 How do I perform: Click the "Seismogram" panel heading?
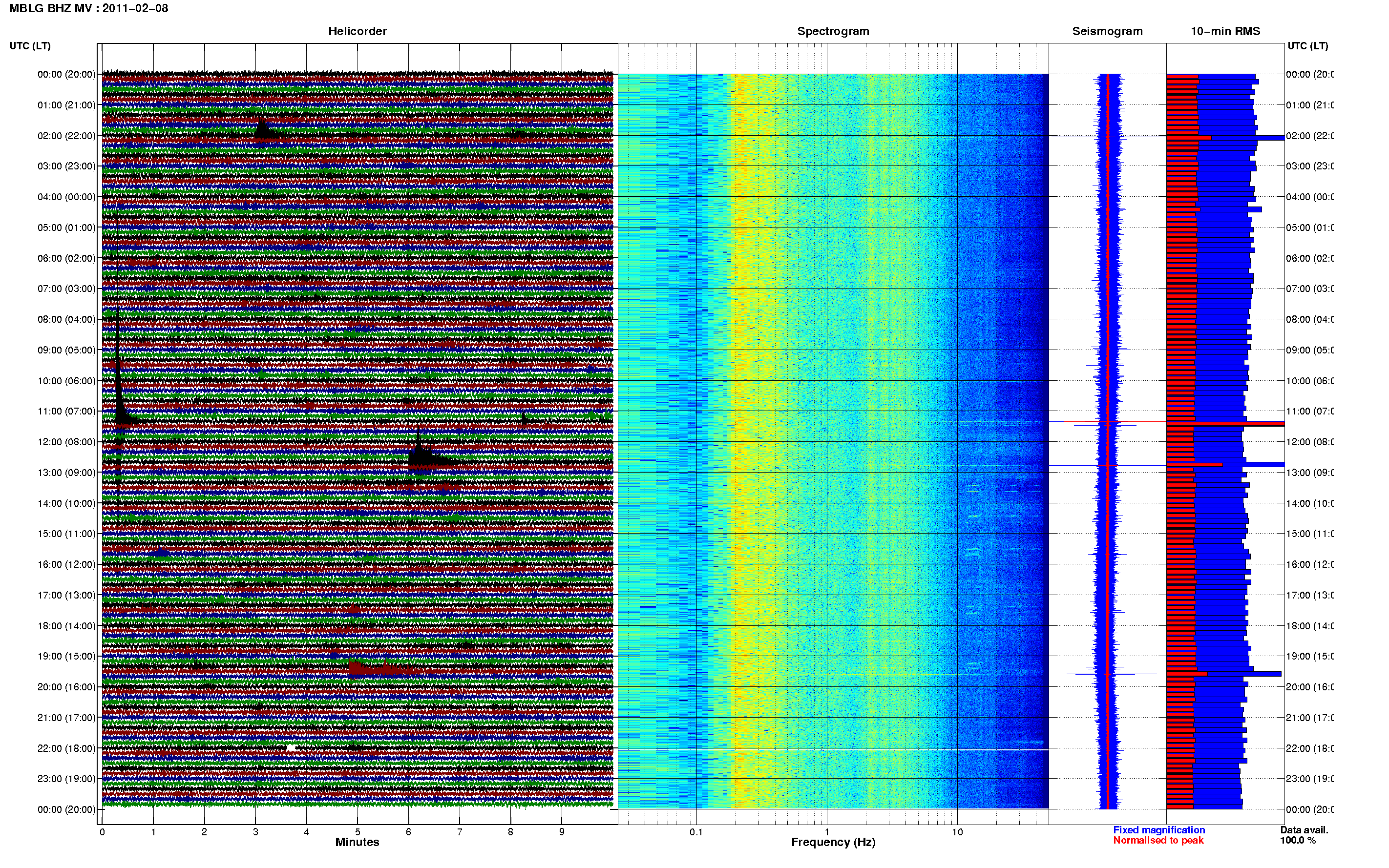[x=1107, y=31]
